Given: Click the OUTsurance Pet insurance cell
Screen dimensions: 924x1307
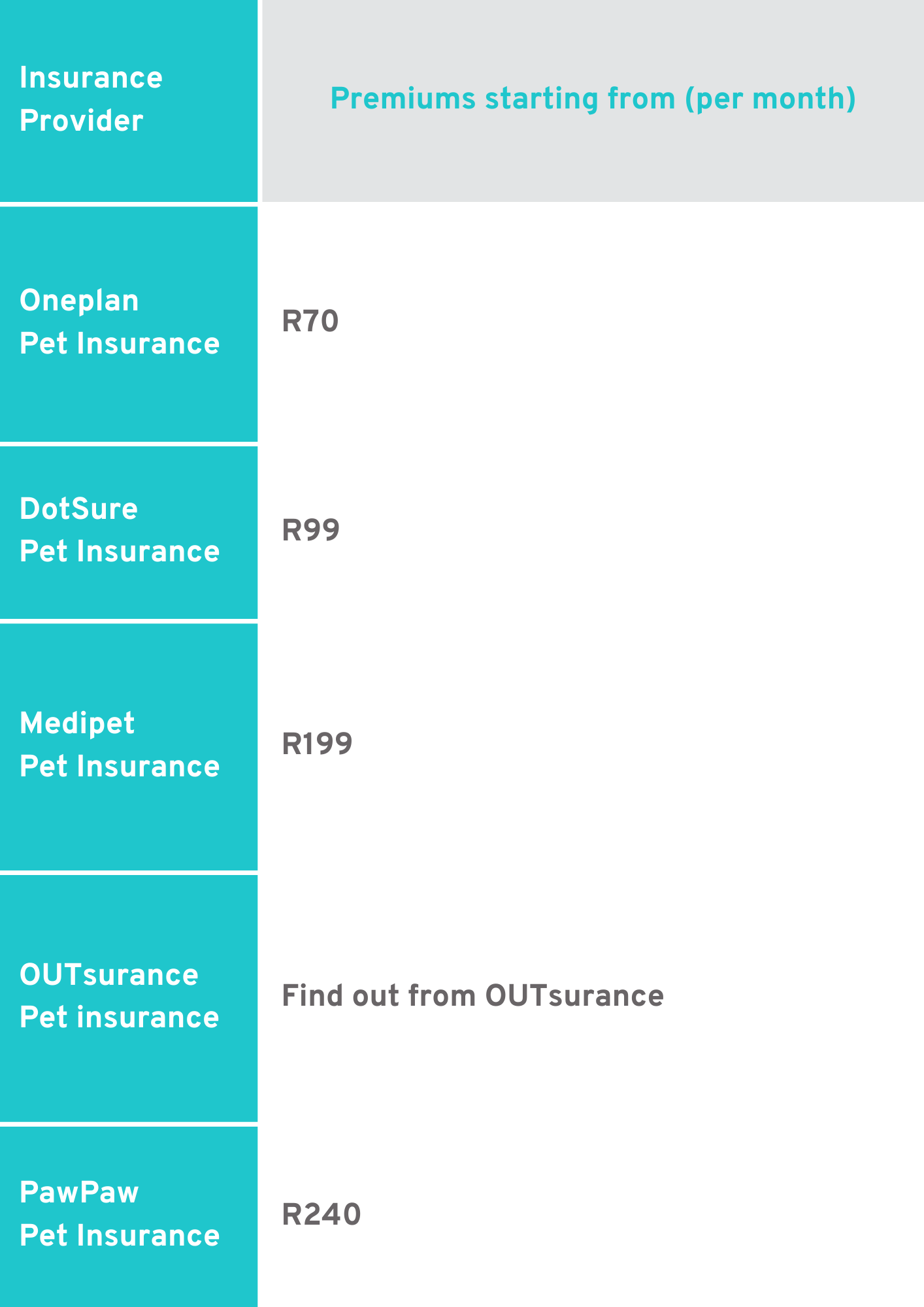Looking at the screenshot, I should click(129, 999).
